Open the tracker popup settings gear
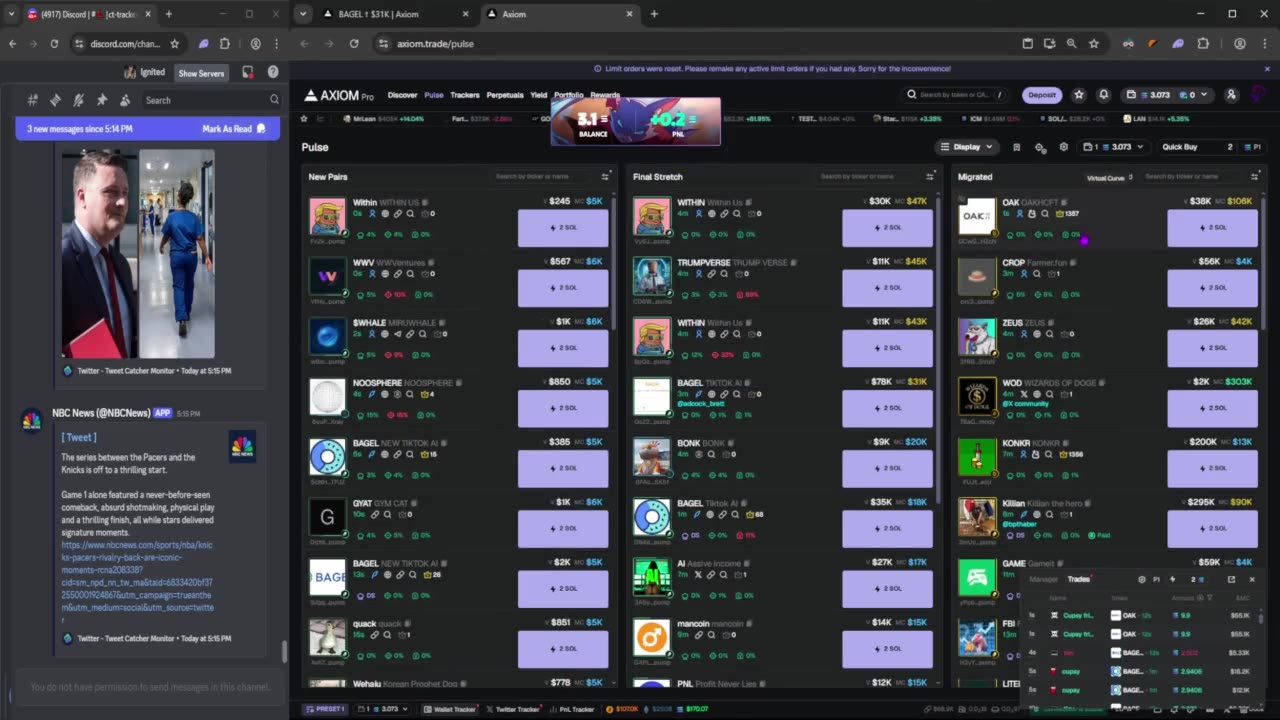This screenshot has width=1280, height=720. [1142, 579]
